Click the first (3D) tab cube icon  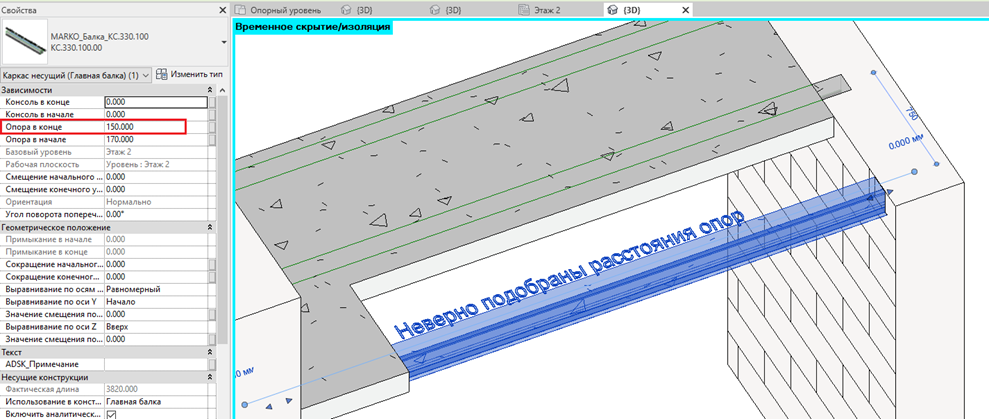346,10
